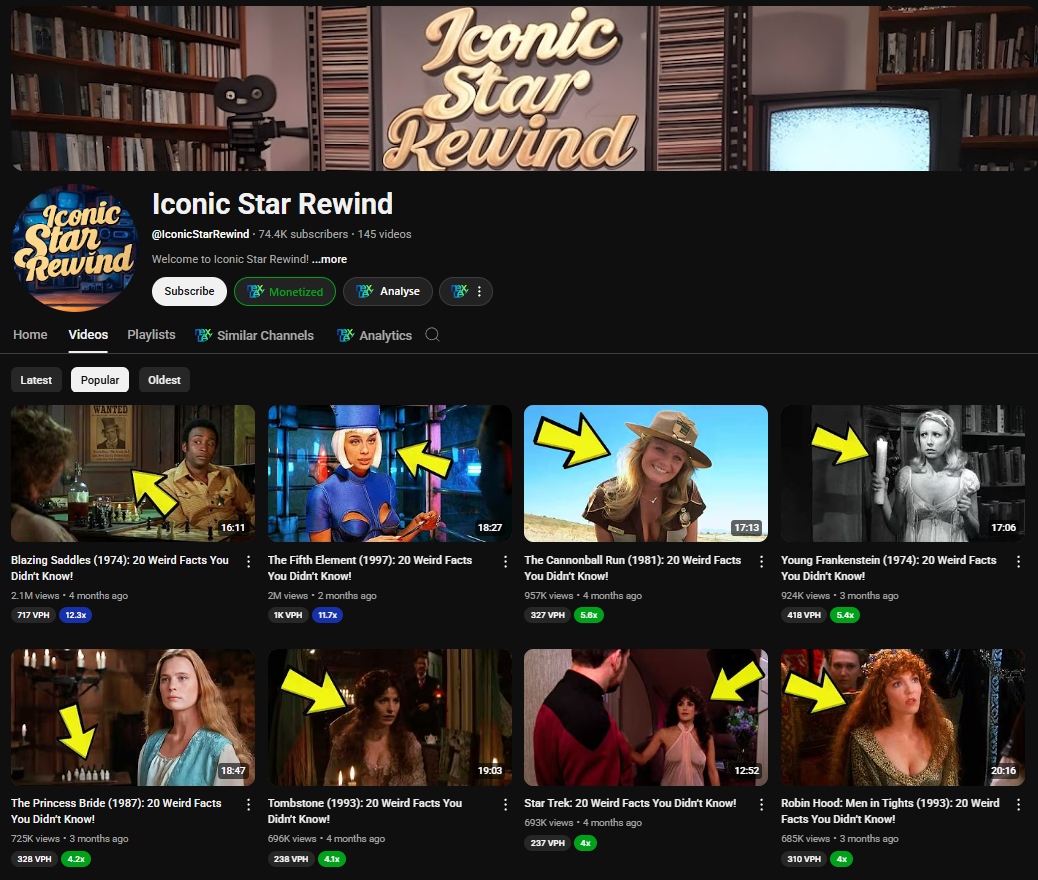Open the extension's three-dot dropdown button
Viewport: 1038px width, 880px height.
pyautogui.click(x=466, y=292)
